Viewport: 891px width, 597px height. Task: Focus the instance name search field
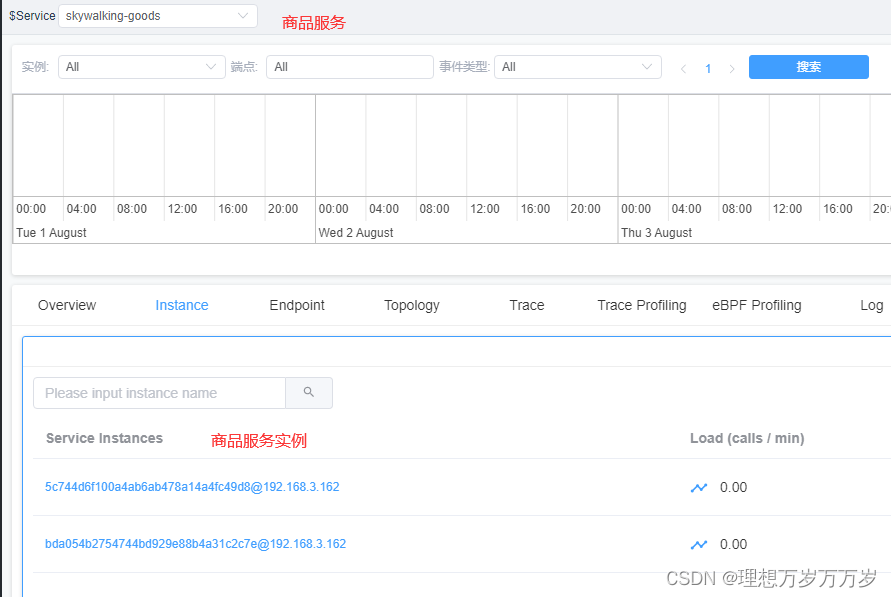(159, 393)
